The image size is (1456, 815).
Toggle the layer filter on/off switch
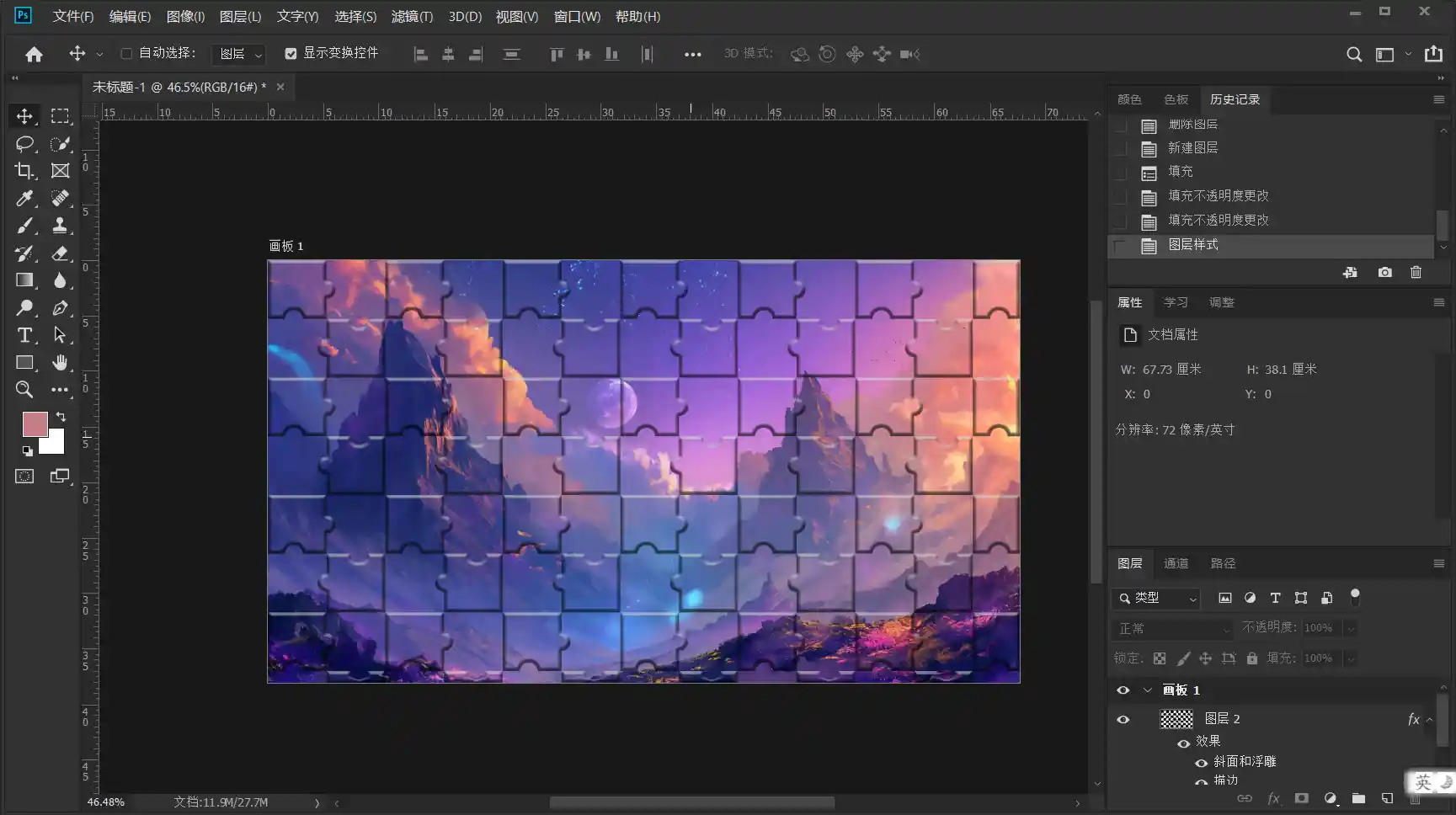pyautogui.click(x=1355, y=598)
